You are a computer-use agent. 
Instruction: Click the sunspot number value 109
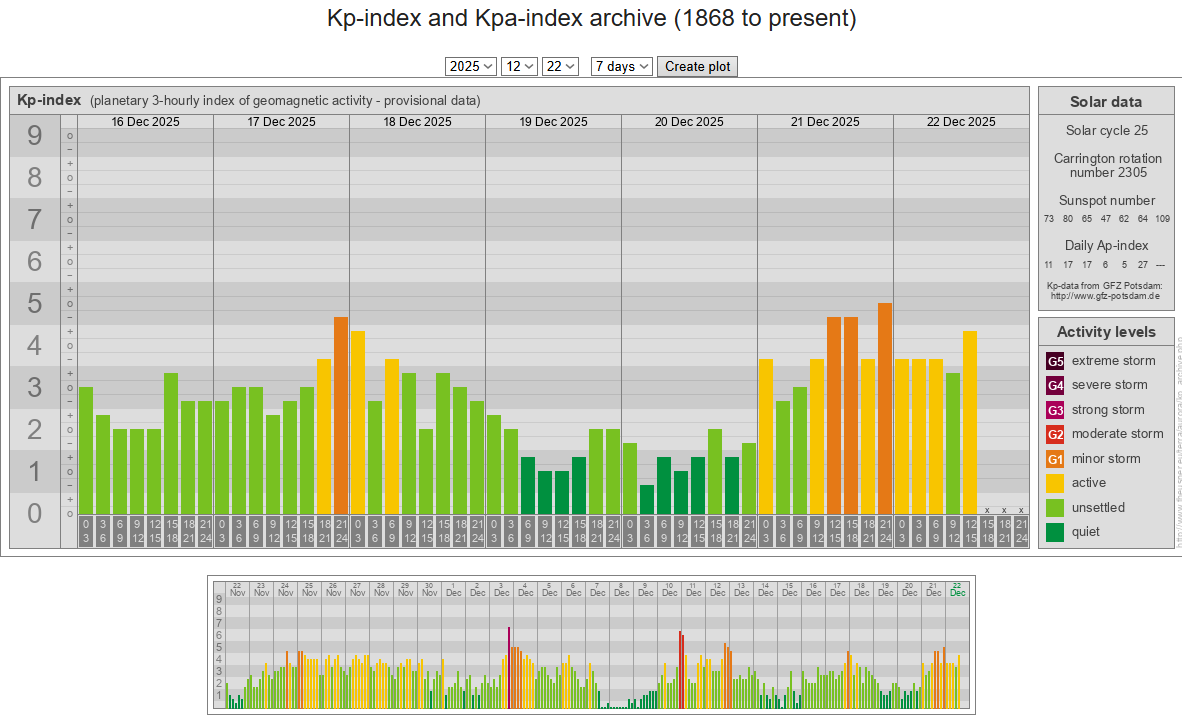coord(1162,219)
